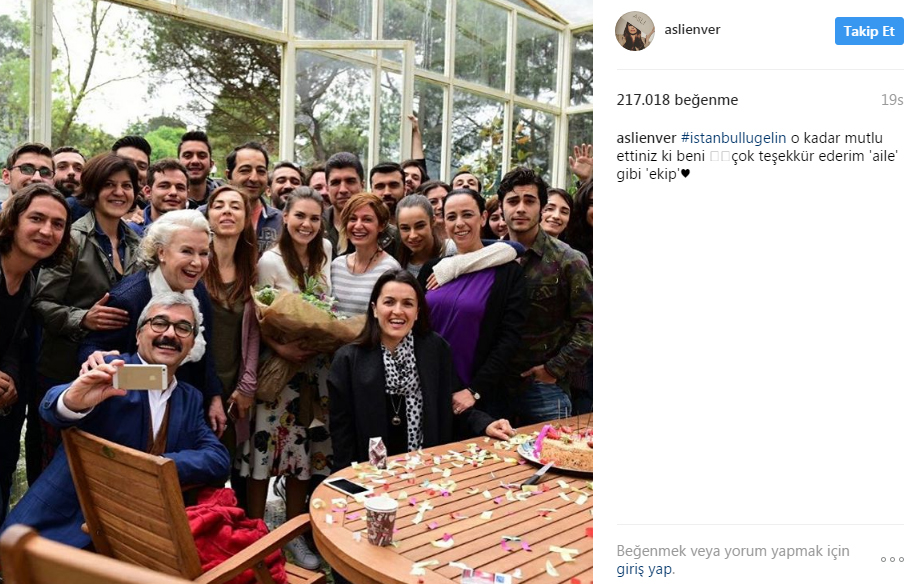921x584 pixels.
Task: Follow the account with Takip Et
Action: pyautogui.click(x=869, y=31)
